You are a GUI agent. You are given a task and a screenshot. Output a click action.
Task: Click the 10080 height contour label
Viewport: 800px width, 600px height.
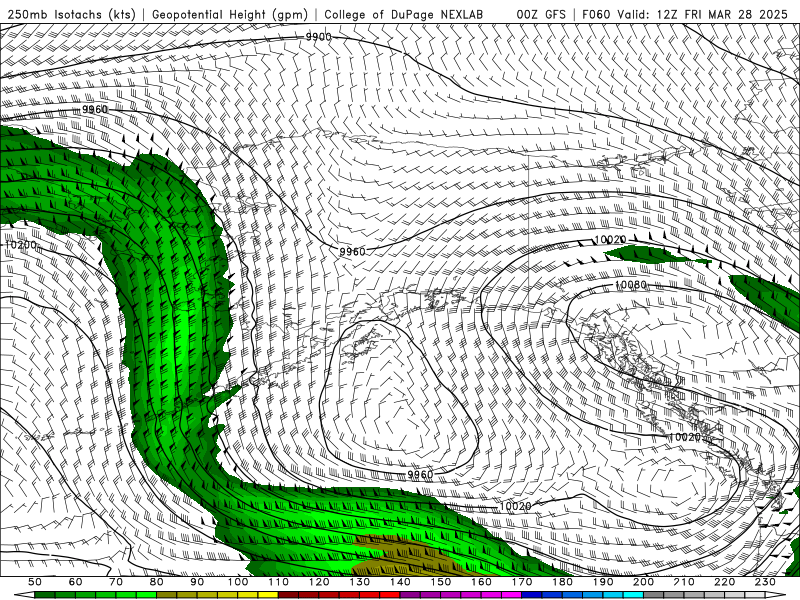(x=631, y=285)
